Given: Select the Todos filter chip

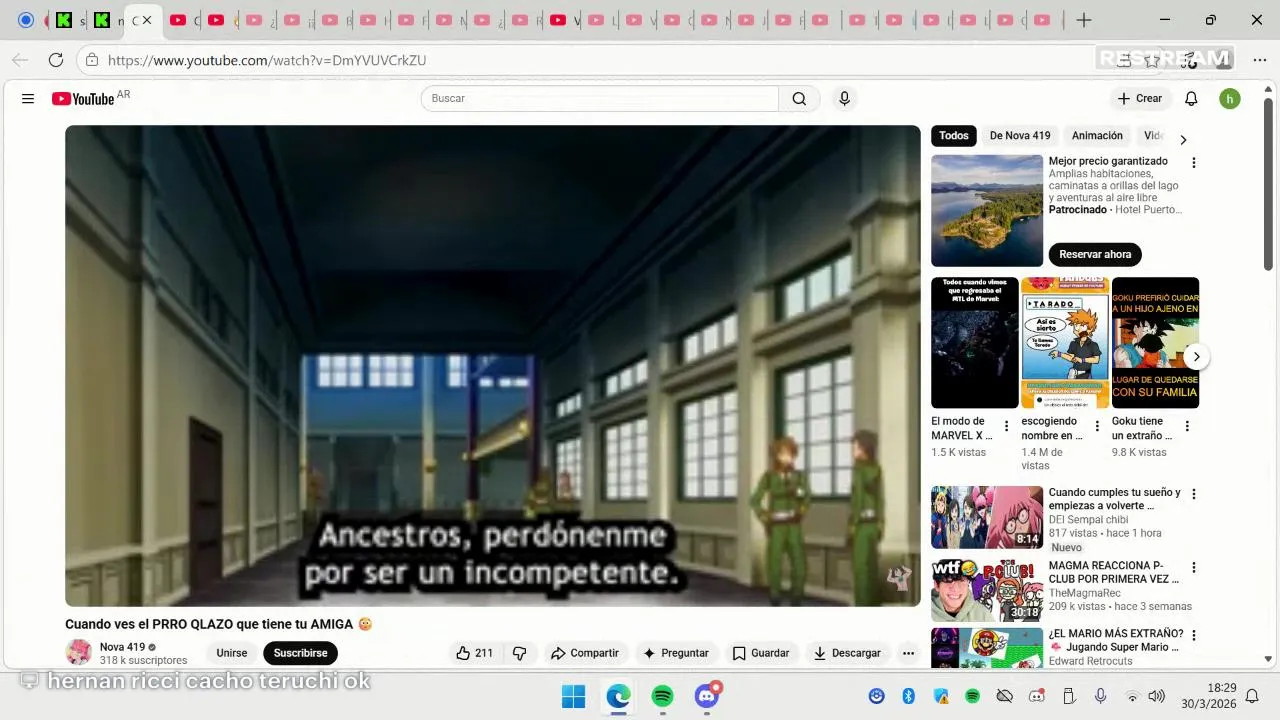Looking at the screenshot, I should [954, 136].
